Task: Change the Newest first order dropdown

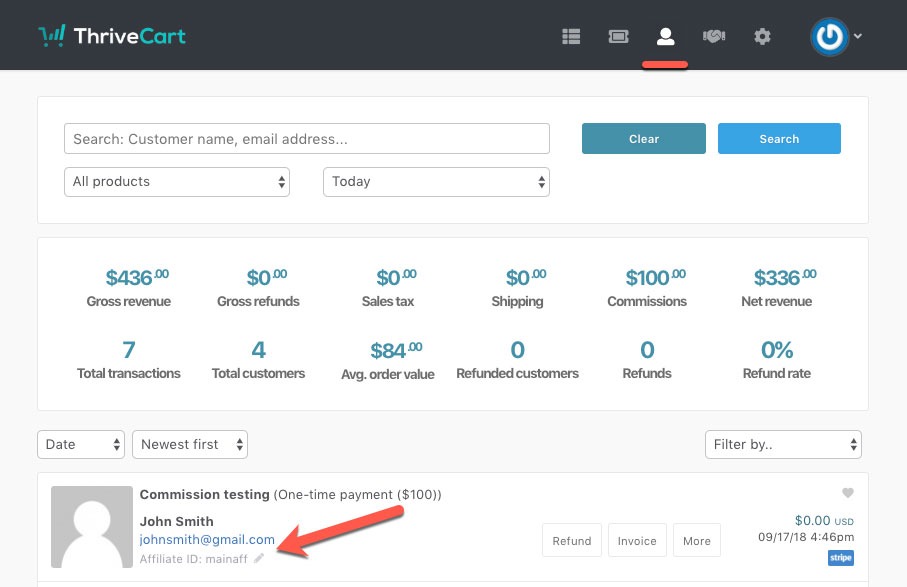Action: click(x=190, y=445)
